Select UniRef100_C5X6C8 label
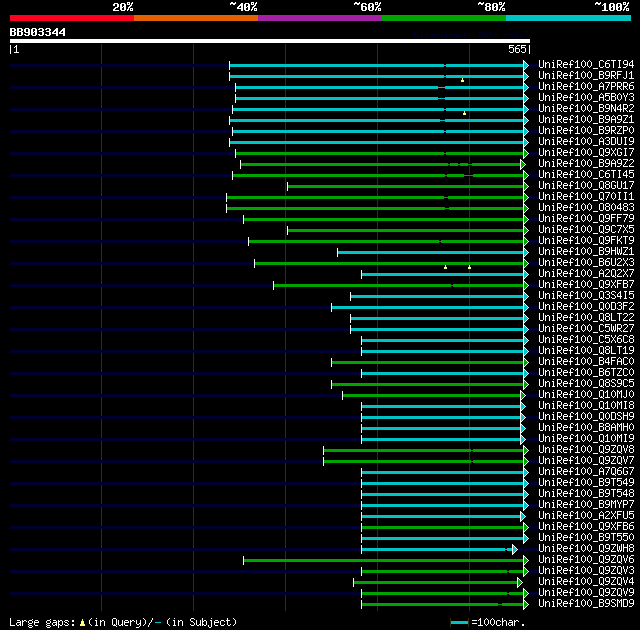Image resolution: width=640 pixels, height=630 pixels. click(586, 340)
